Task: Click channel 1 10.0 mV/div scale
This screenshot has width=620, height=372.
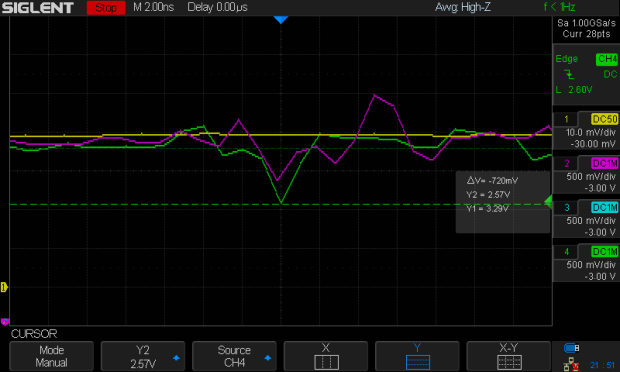Action: coord(590,132)
